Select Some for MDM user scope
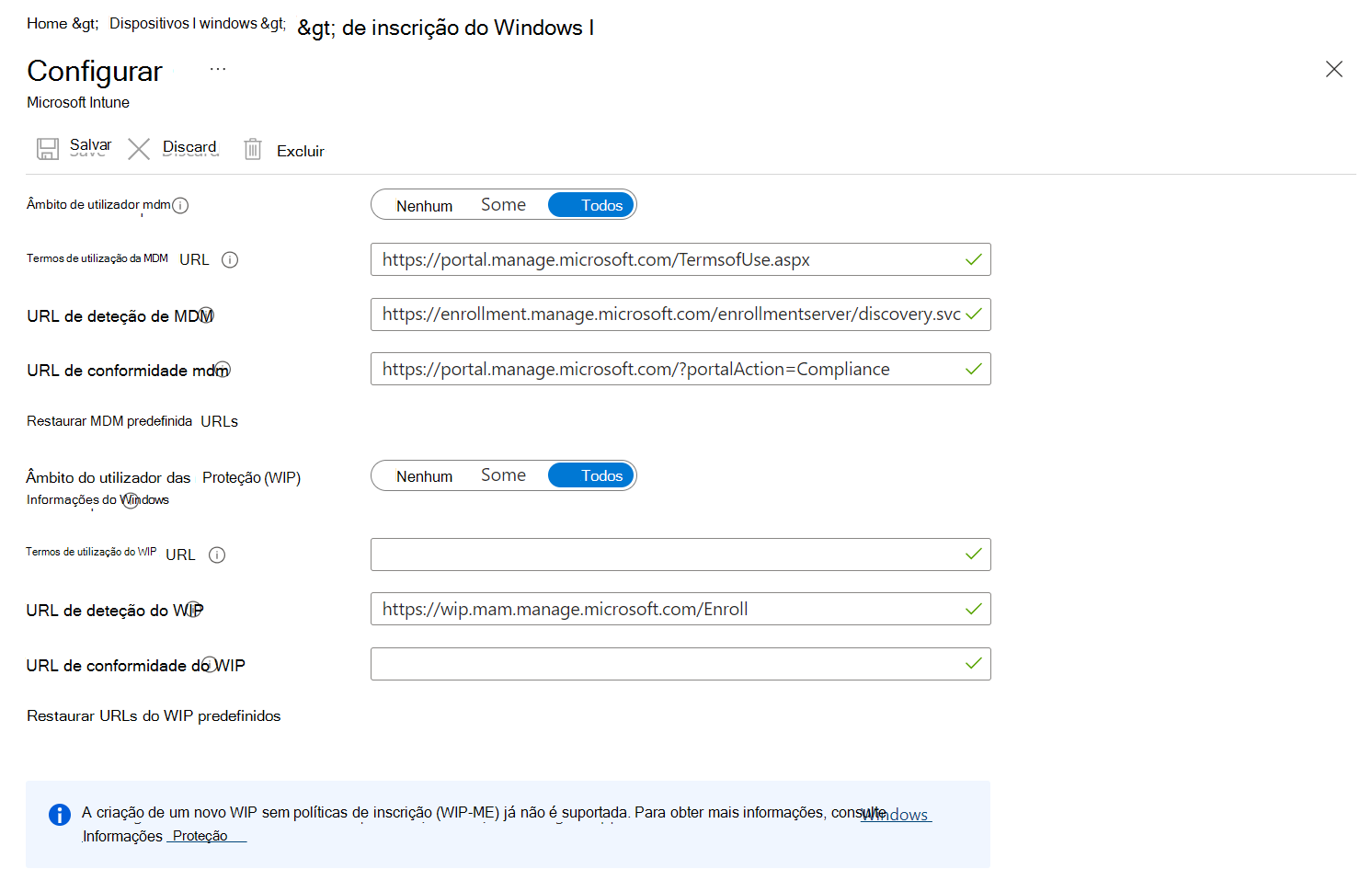This screenshot has width=1372, height=892. click(503, 204)
